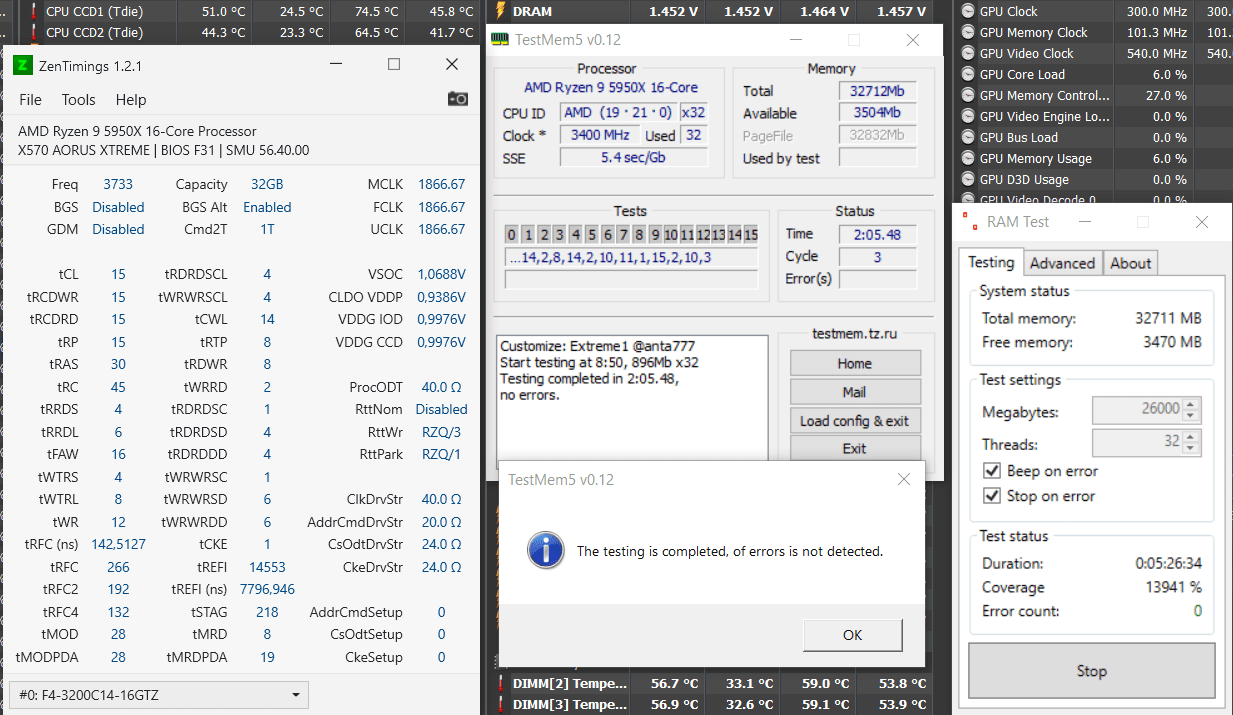The width and height of the screenshot is (1233, 715).
Task: Open the ZenTimings File menu
Action: tap(30, 99)
